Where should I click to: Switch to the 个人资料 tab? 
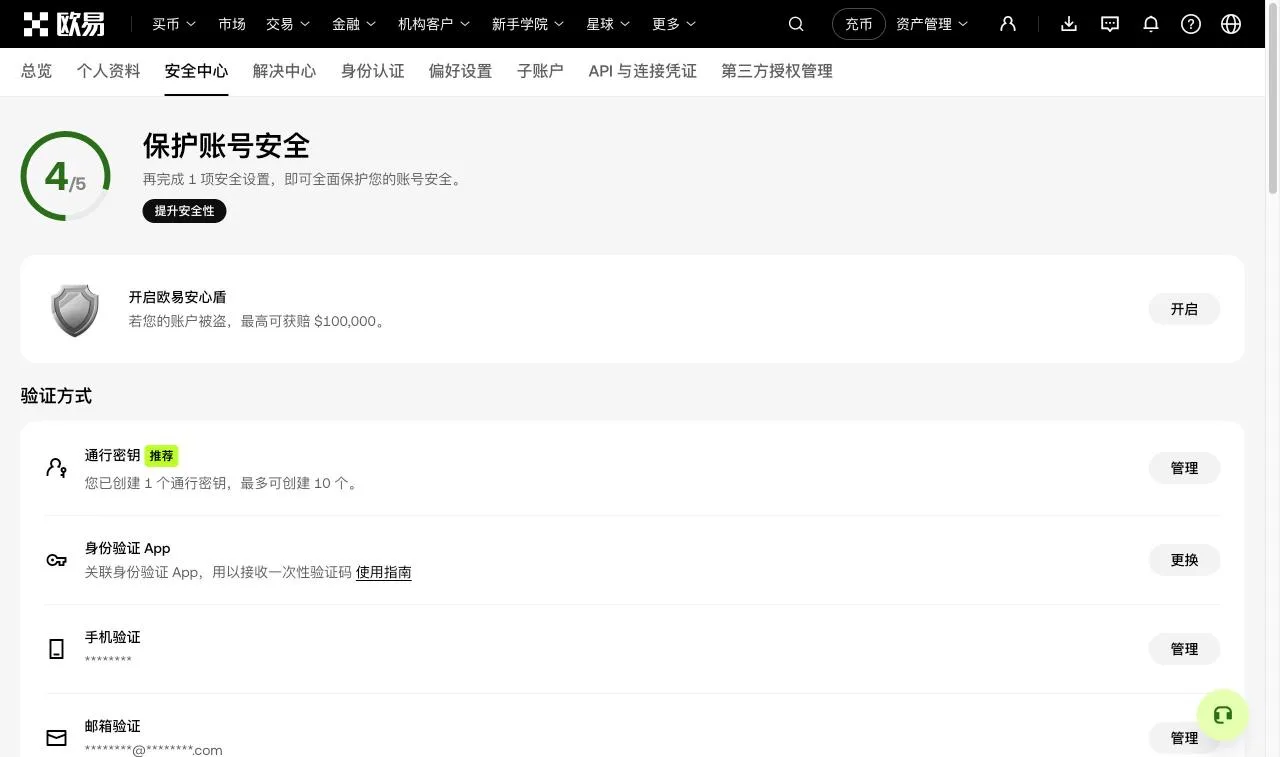(x=109, y=71)
